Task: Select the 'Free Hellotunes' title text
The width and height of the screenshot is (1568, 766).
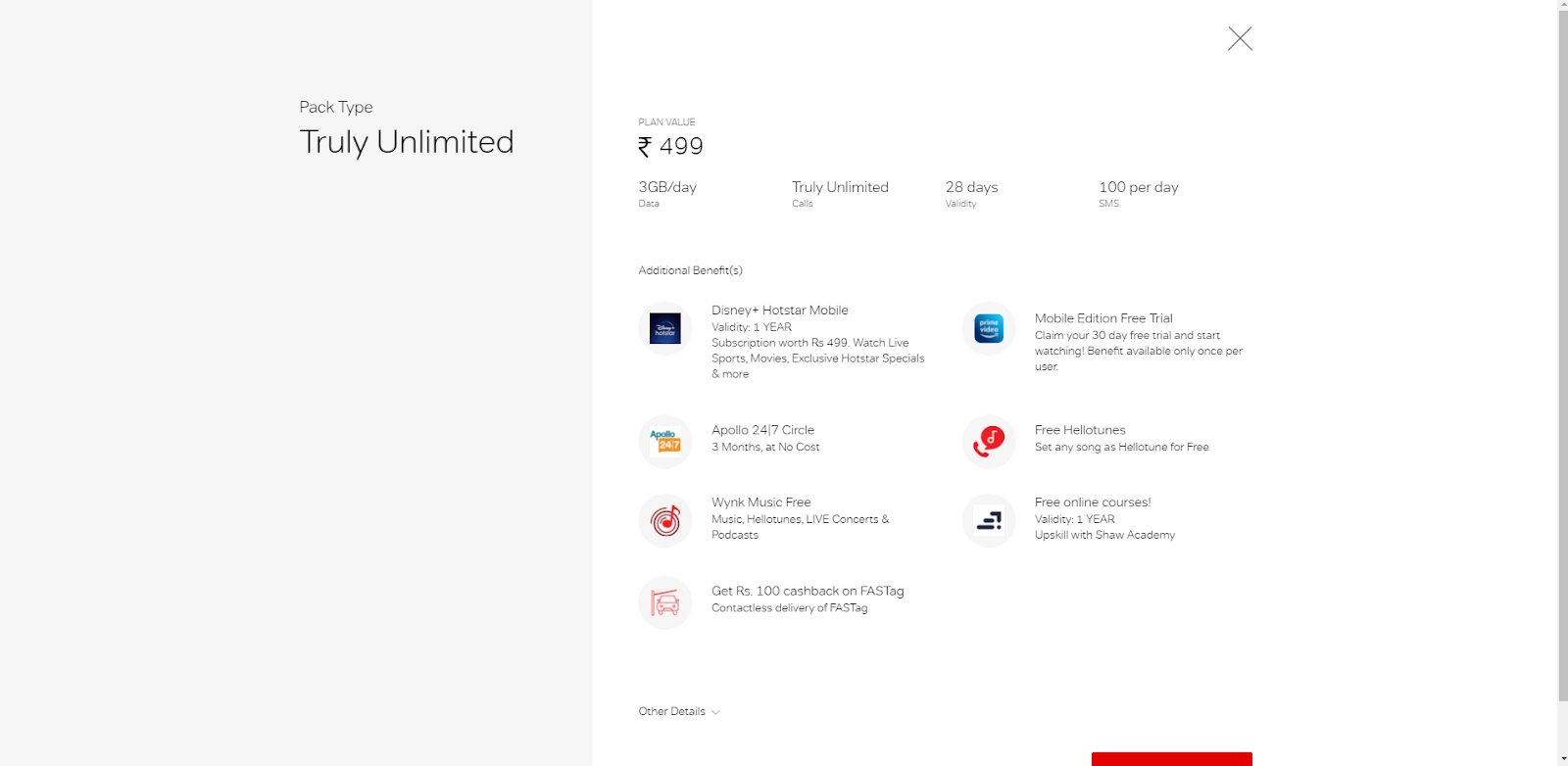Action: pyautogui.click(x=1080, y=430)
